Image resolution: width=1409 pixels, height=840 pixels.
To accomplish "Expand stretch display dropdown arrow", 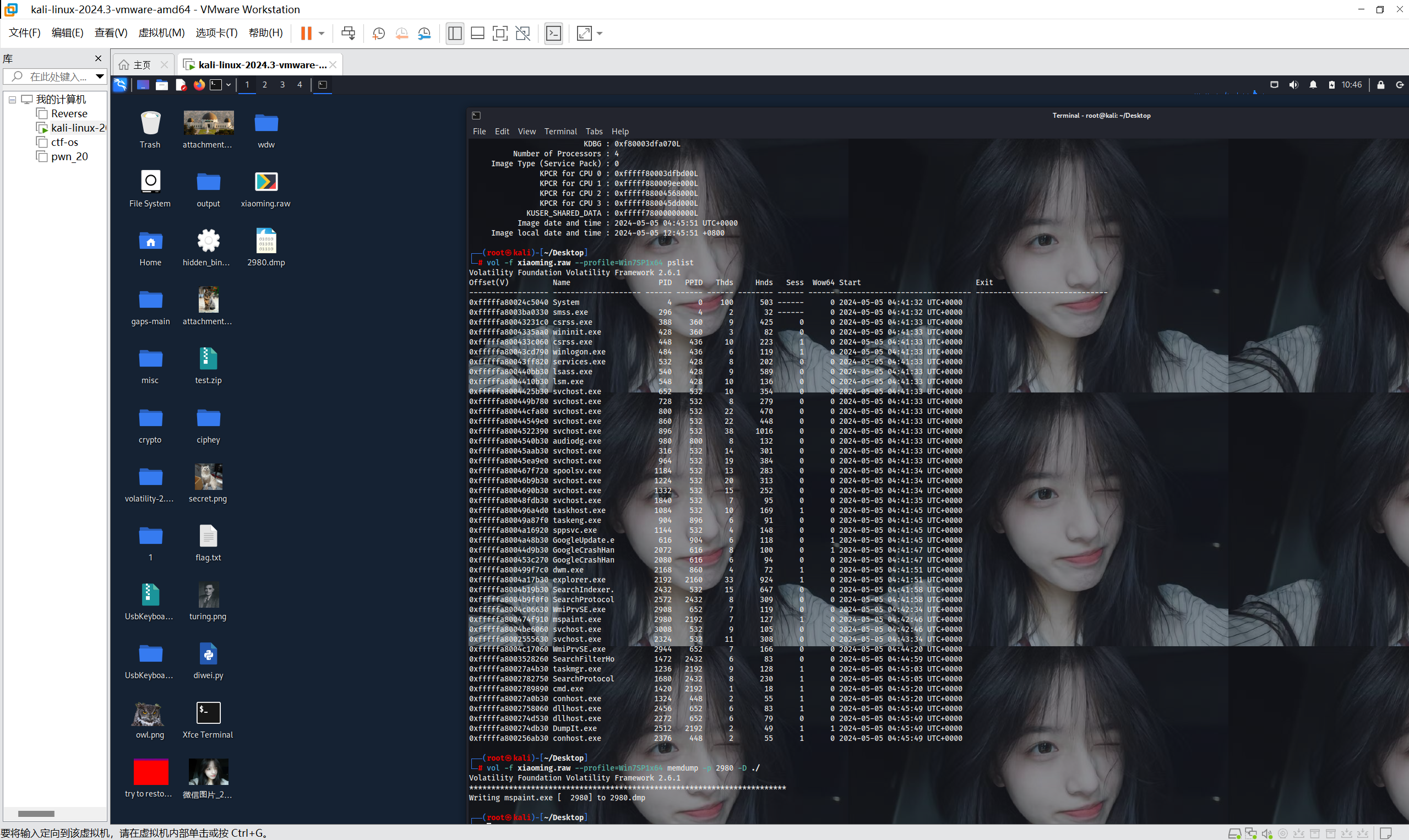I will pos(600,34).
